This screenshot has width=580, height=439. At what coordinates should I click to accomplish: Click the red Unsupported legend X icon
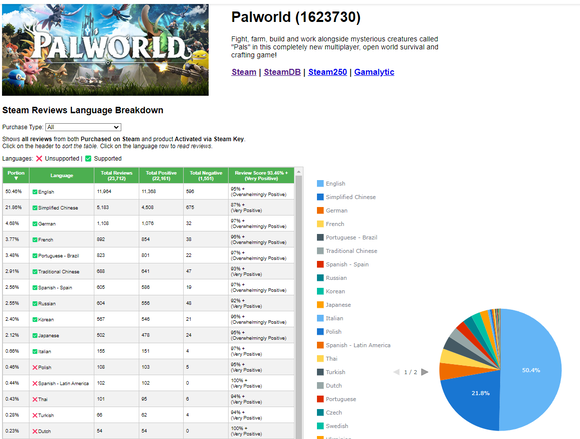click(39, 159)
